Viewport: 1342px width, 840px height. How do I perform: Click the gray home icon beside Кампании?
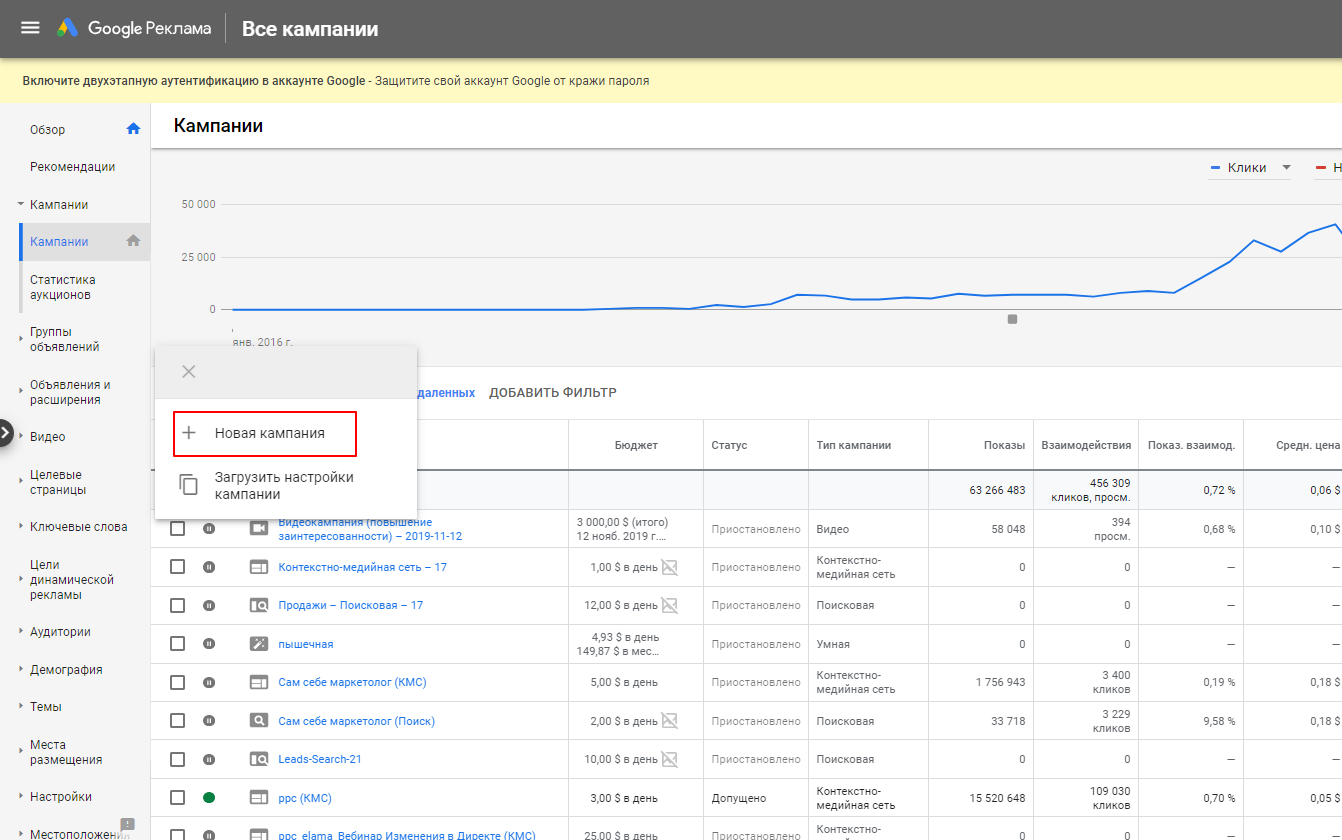[x=133, y=241]
